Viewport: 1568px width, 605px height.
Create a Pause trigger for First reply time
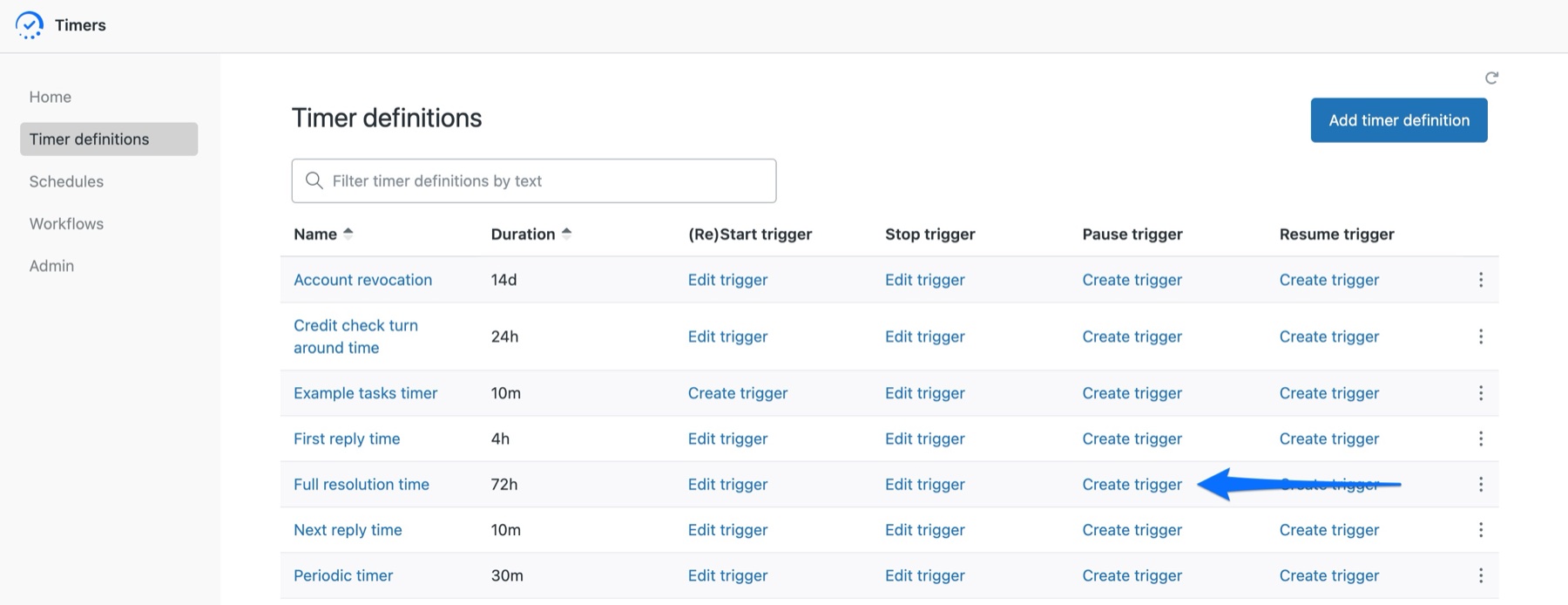(1132, 438)
